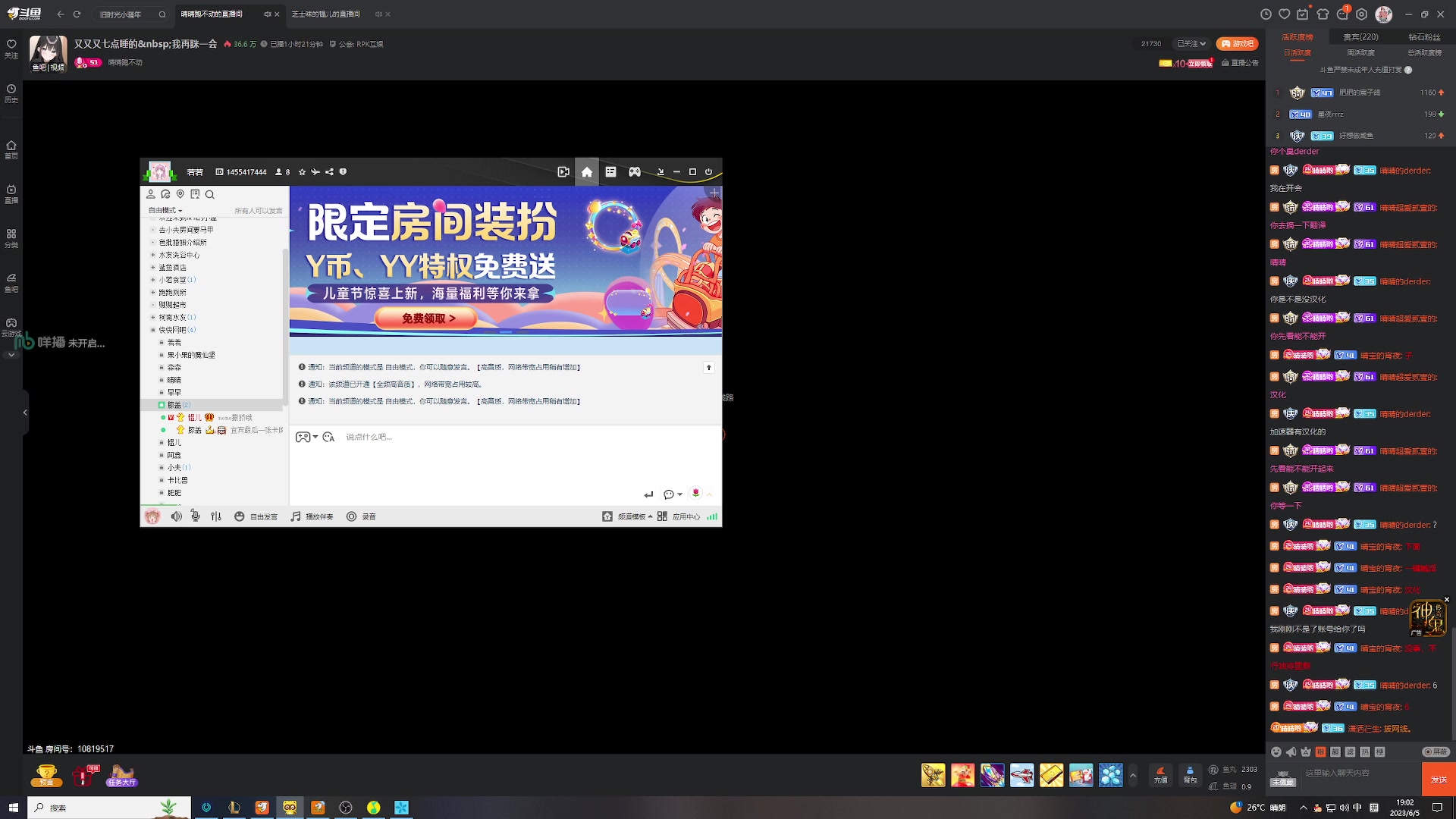Share the YY channel using share icon
The width and height of the screenshot is (1456, 819).
[329, 172]
